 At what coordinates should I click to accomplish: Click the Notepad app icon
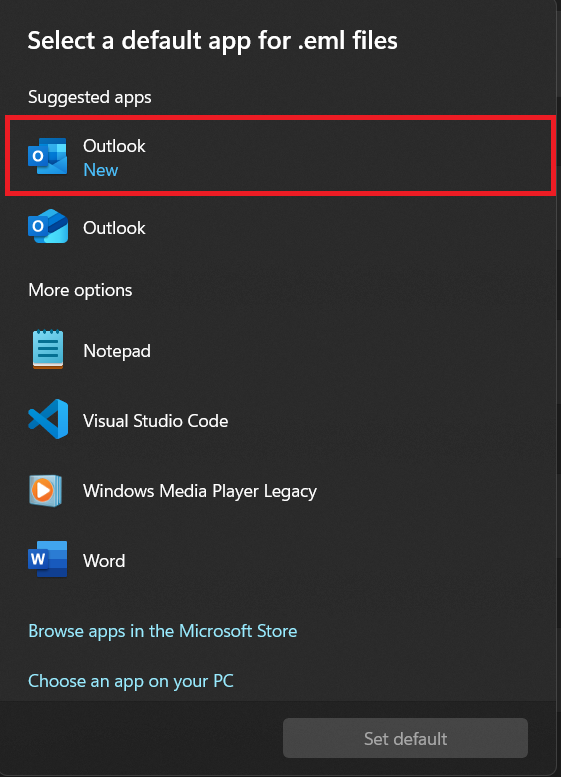coord(48,349)
